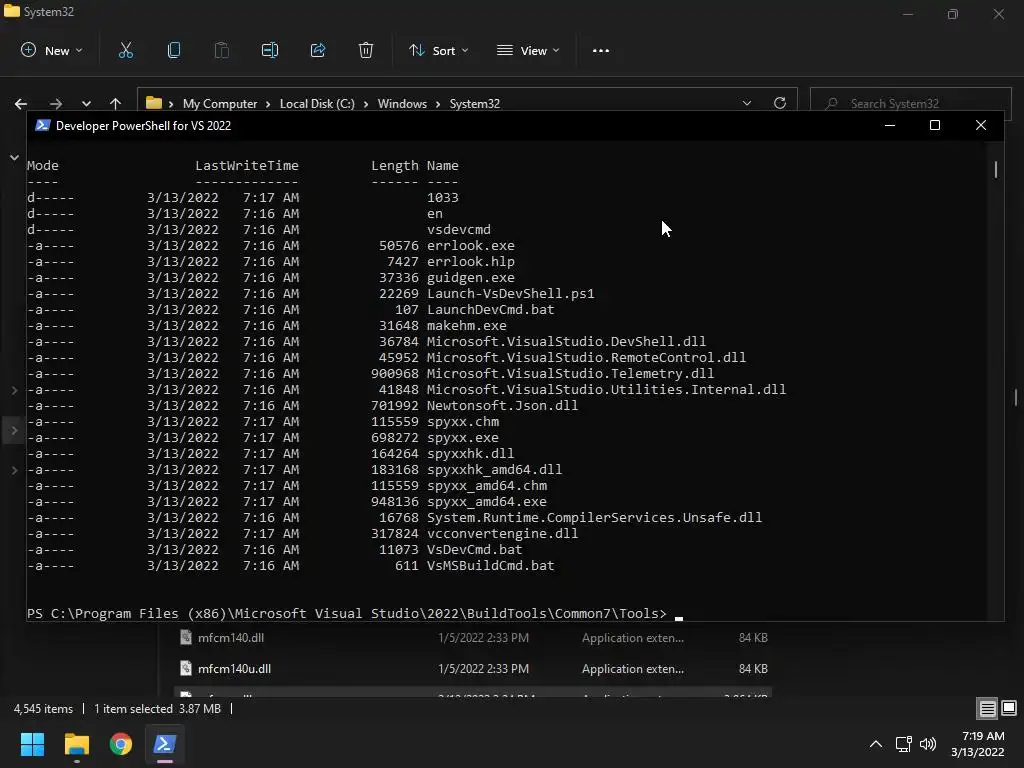Screen dimensions: 1024x768
Task: Click the makehm.exe entry
Action: [466, 325]
